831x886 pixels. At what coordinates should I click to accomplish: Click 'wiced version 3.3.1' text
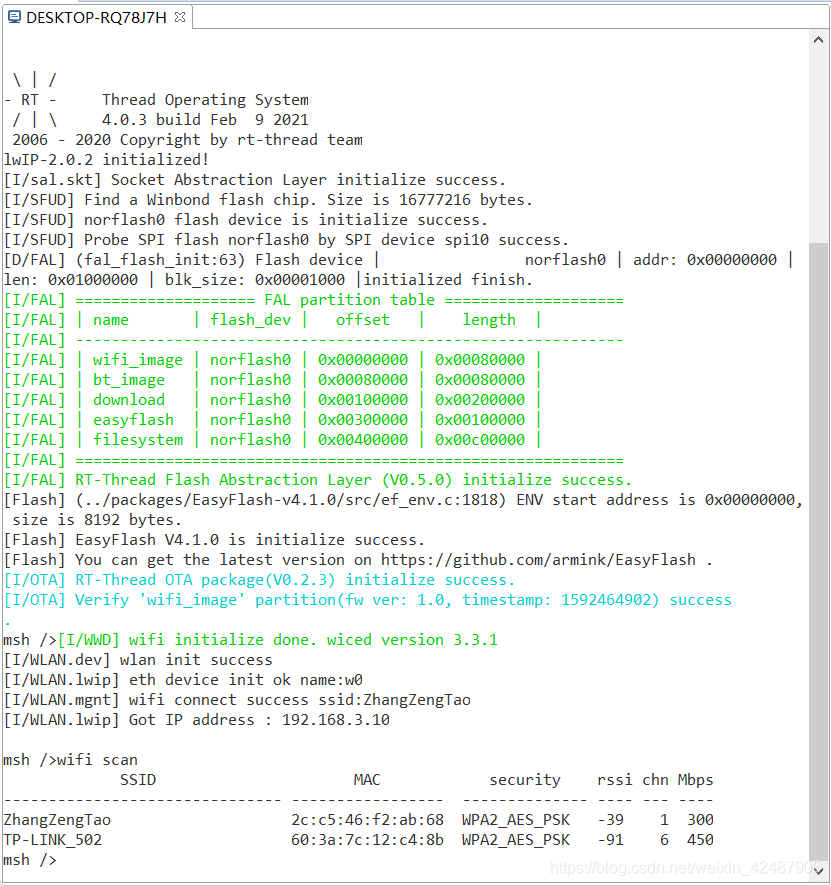coord(412,640)
